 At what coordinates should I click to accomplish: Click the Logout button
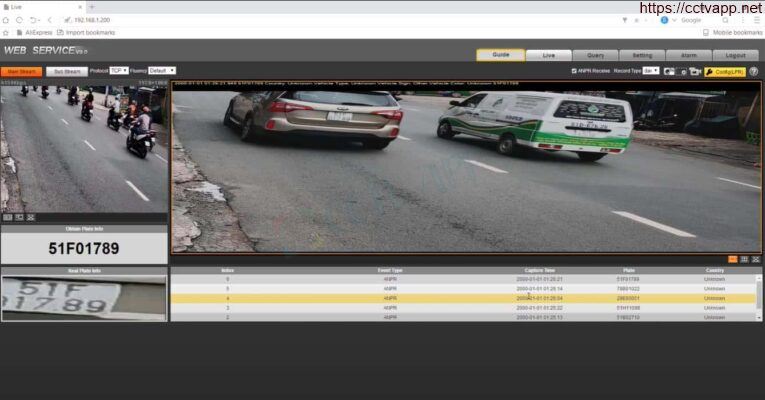pos(735,55)
